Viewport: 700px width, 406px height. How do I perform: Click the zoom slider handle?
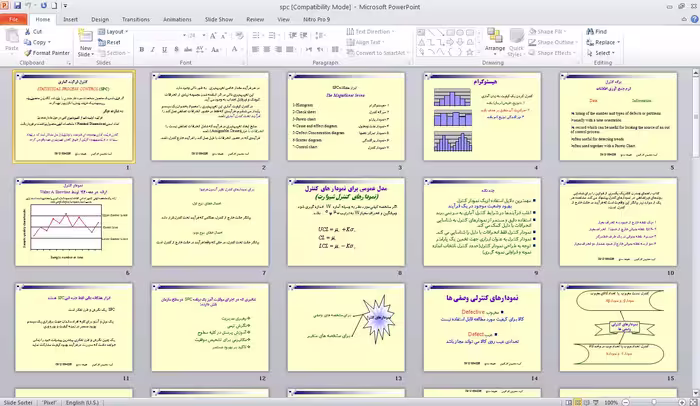[654, 402]
